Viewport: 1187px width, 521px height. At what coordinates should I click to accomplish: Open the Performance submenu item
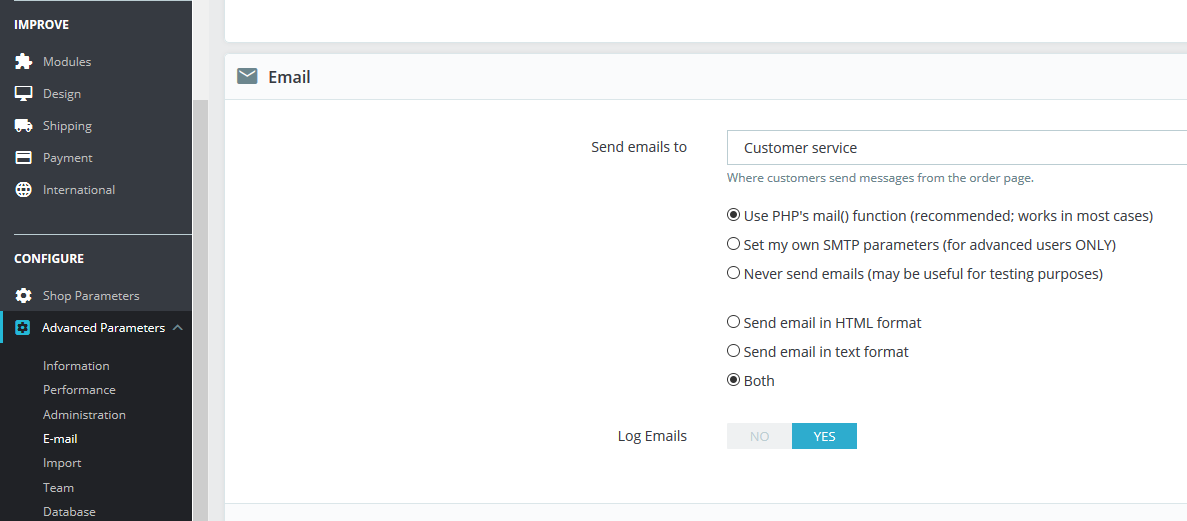coord(79,390)
